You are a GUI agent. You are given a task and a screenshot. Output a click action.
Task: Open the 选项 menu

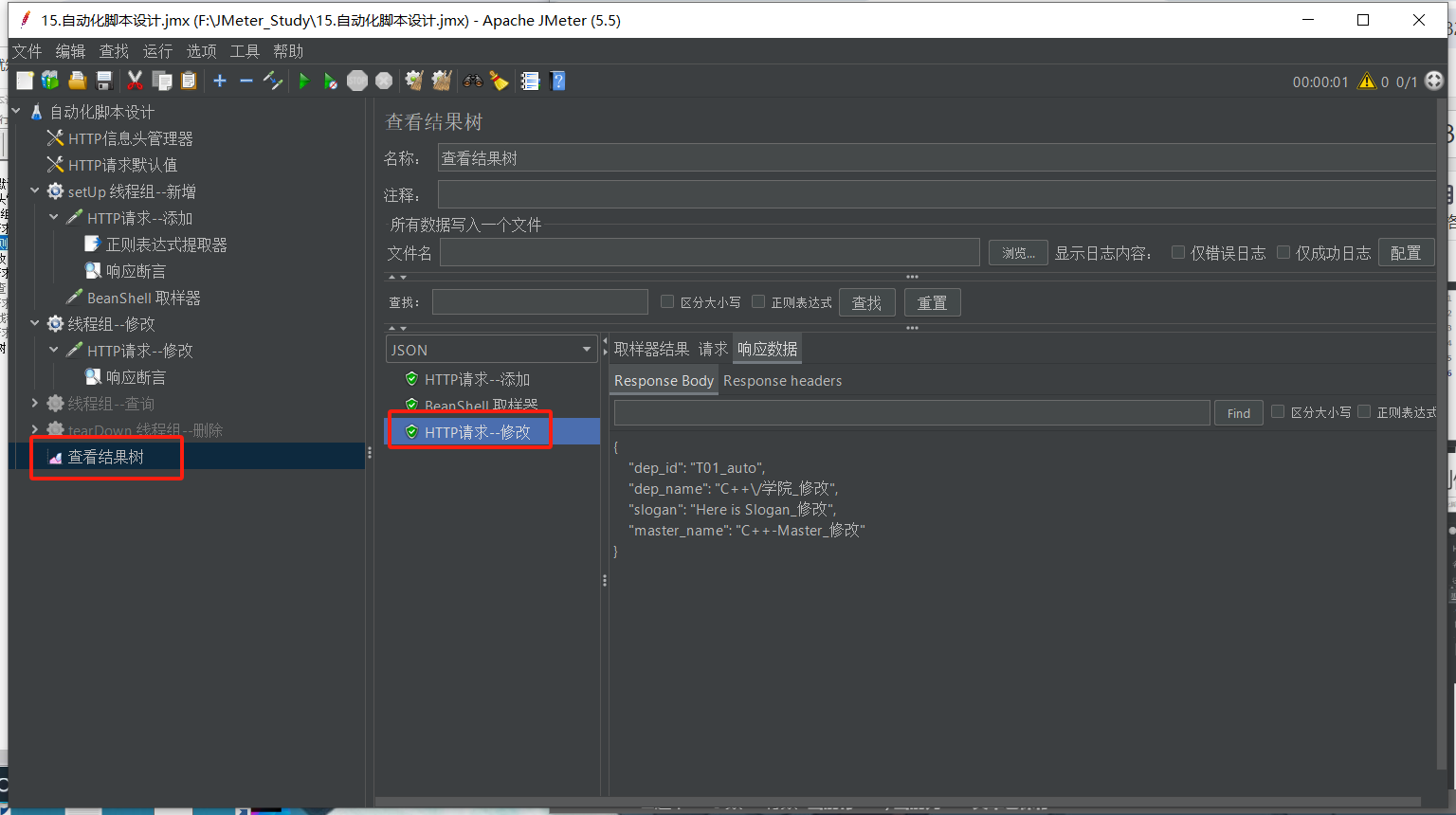click(201, 51)
